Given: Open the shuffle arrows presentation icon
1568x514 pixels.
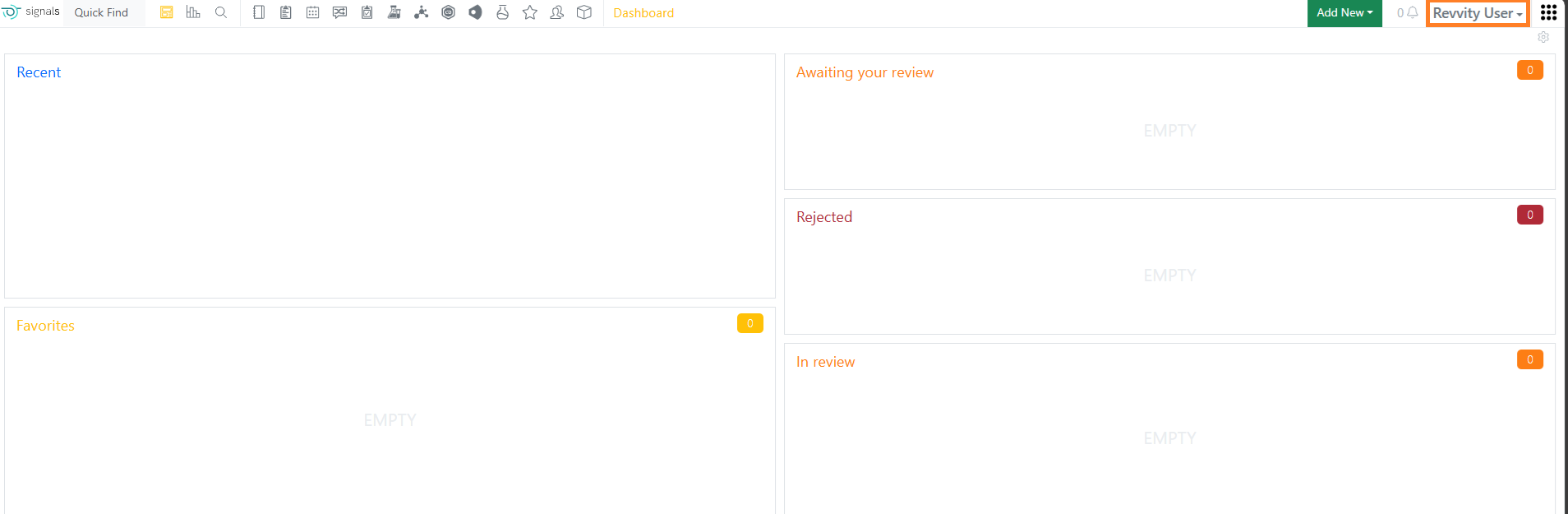Looking at the screenshot, I should [340, 12].
